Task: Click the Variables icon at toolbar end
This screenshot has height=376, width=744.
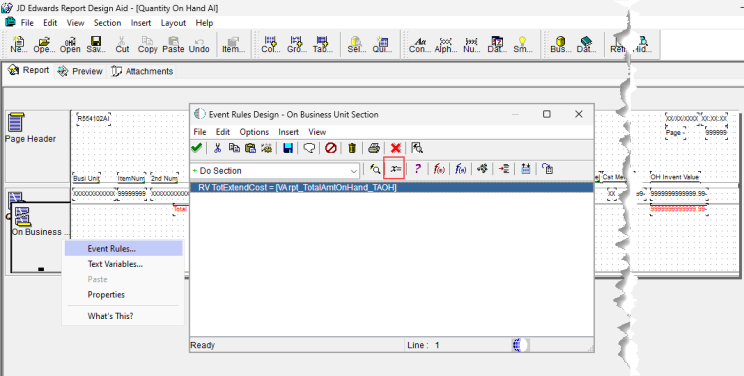Action: click(x=548, y=169)
